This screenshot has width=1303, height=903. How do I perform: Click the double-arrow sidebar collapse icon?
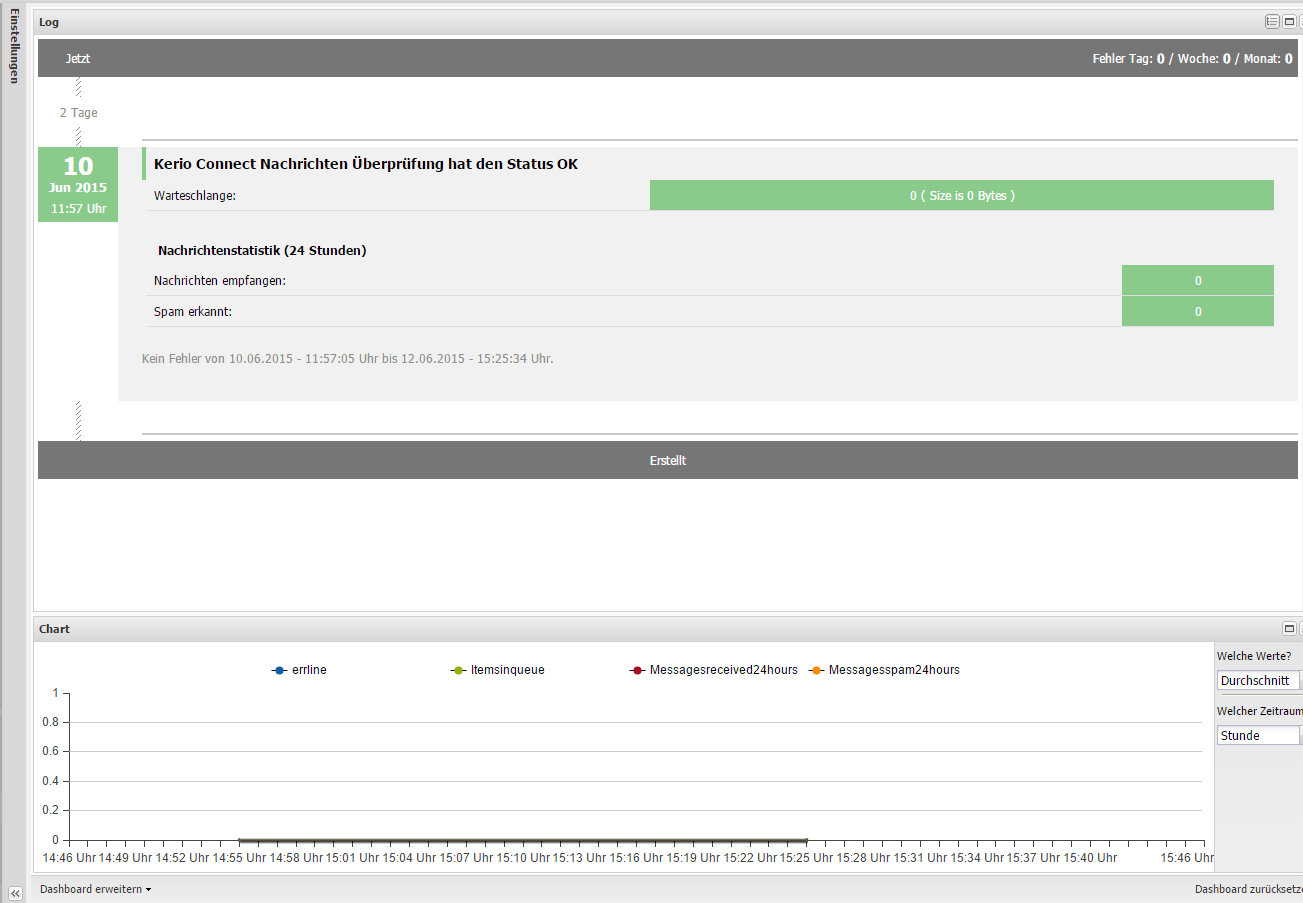point(15,893)
